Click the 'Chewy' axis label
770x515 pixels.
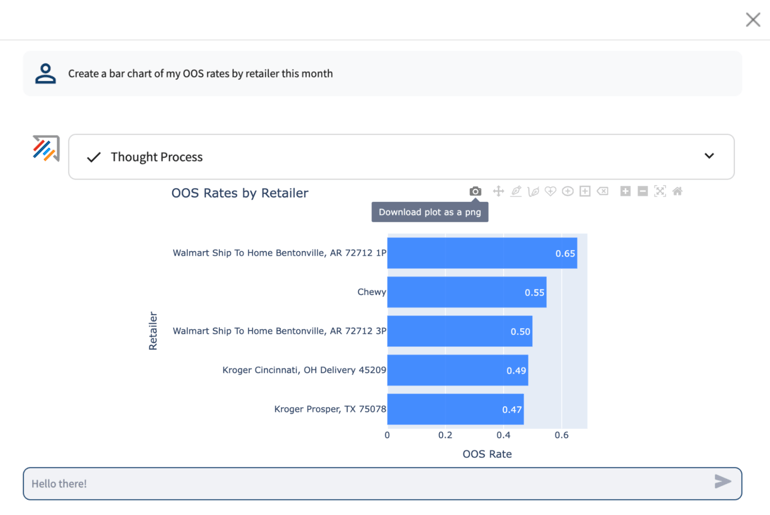point(372,292)
